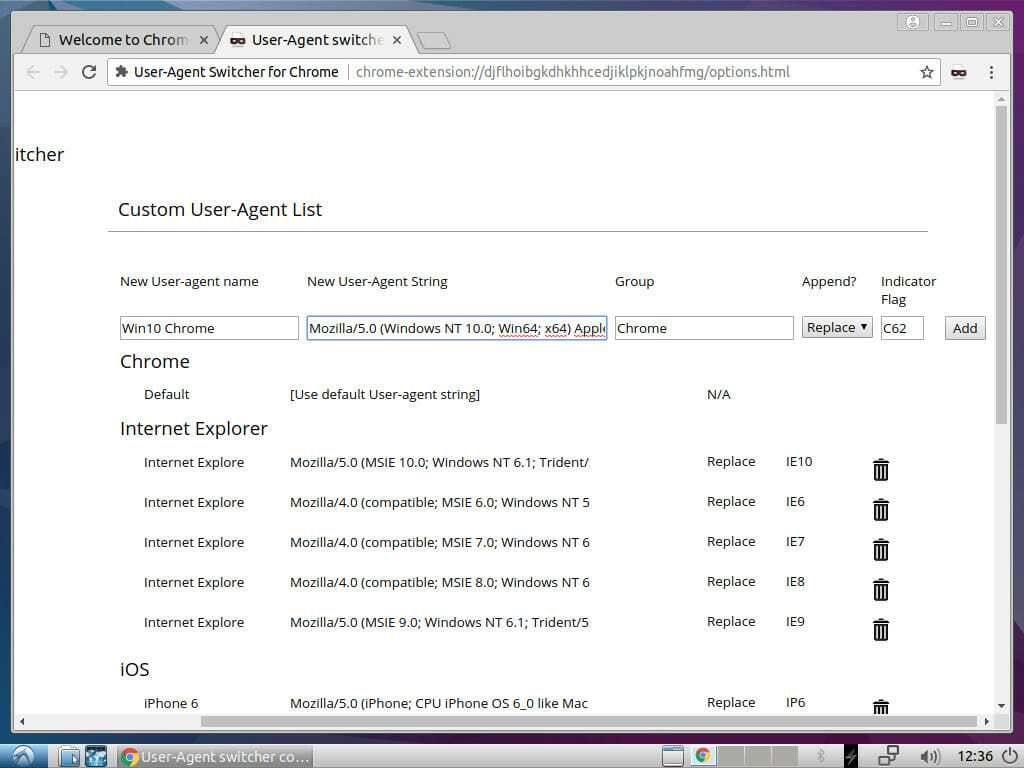Screen dimensions: 1024x768
Task: Delete the IE10 Internet Explorer entry
Action: click(880, 469)
